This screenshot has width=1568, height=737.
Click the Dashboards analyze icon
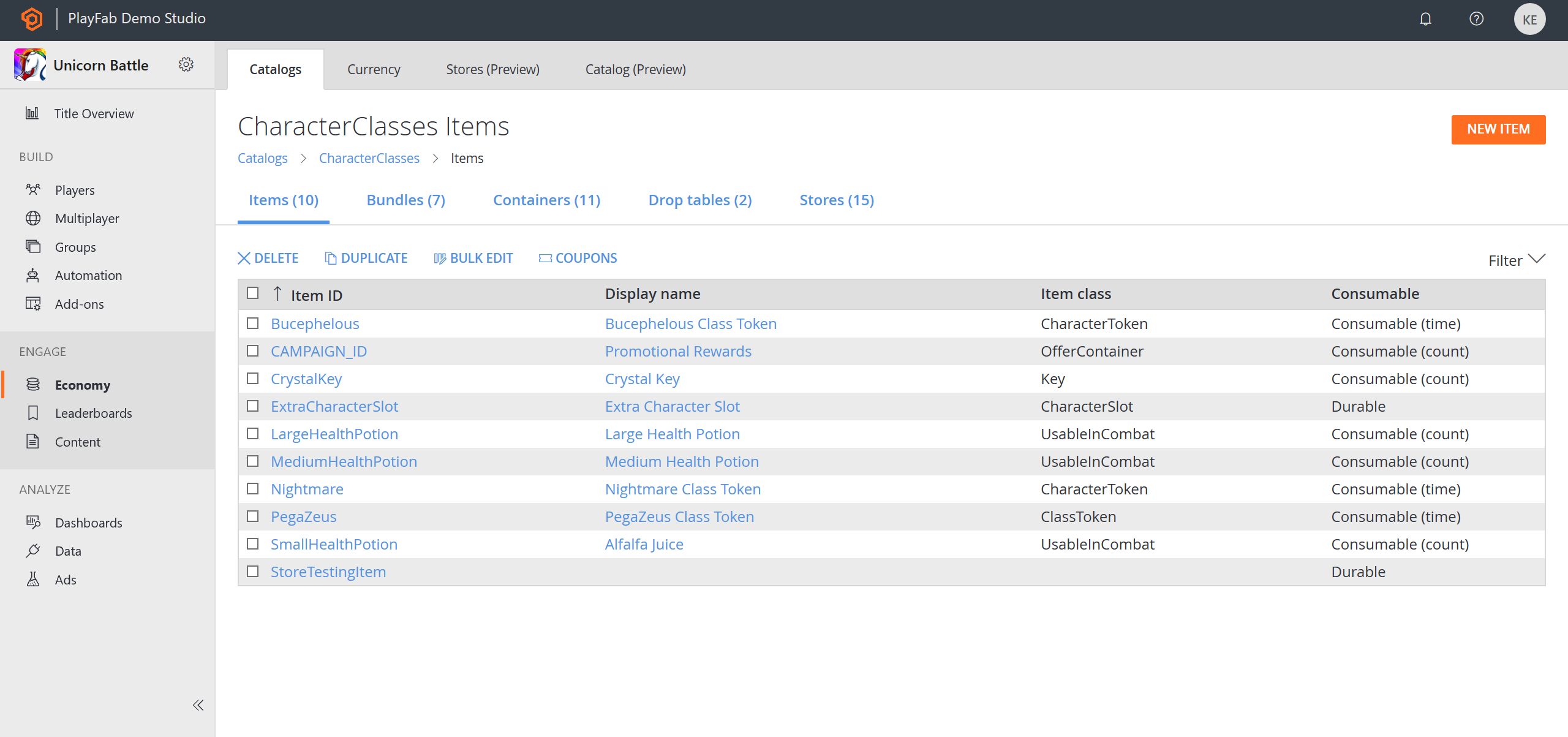click(x=33, y=522)
